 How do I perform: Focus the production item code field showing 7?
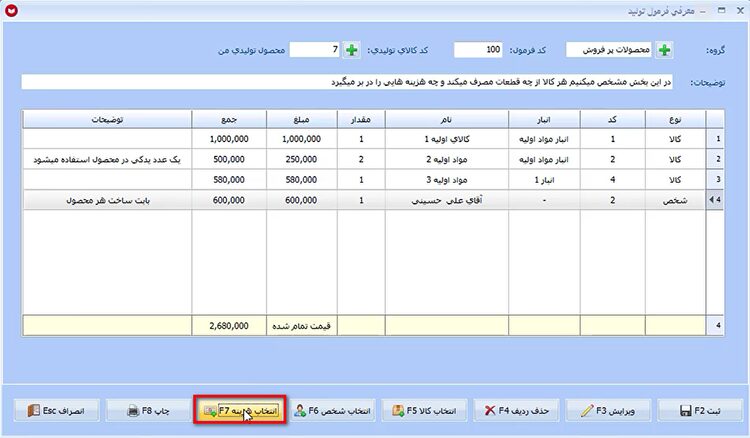pos(315,50)
